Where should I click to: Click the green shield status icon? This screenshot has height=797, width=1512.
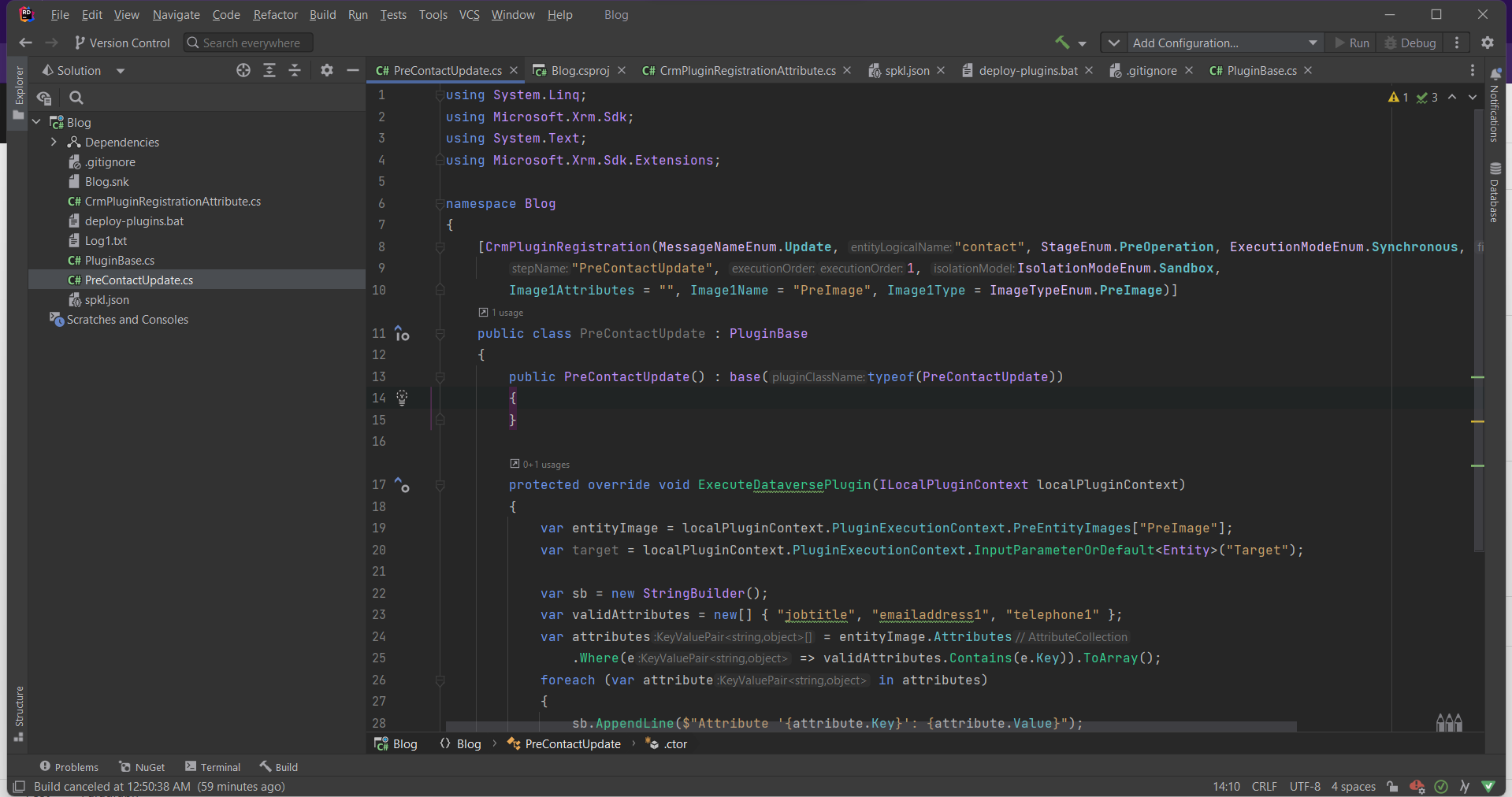pyautogui.click(x=1488, y=786)
